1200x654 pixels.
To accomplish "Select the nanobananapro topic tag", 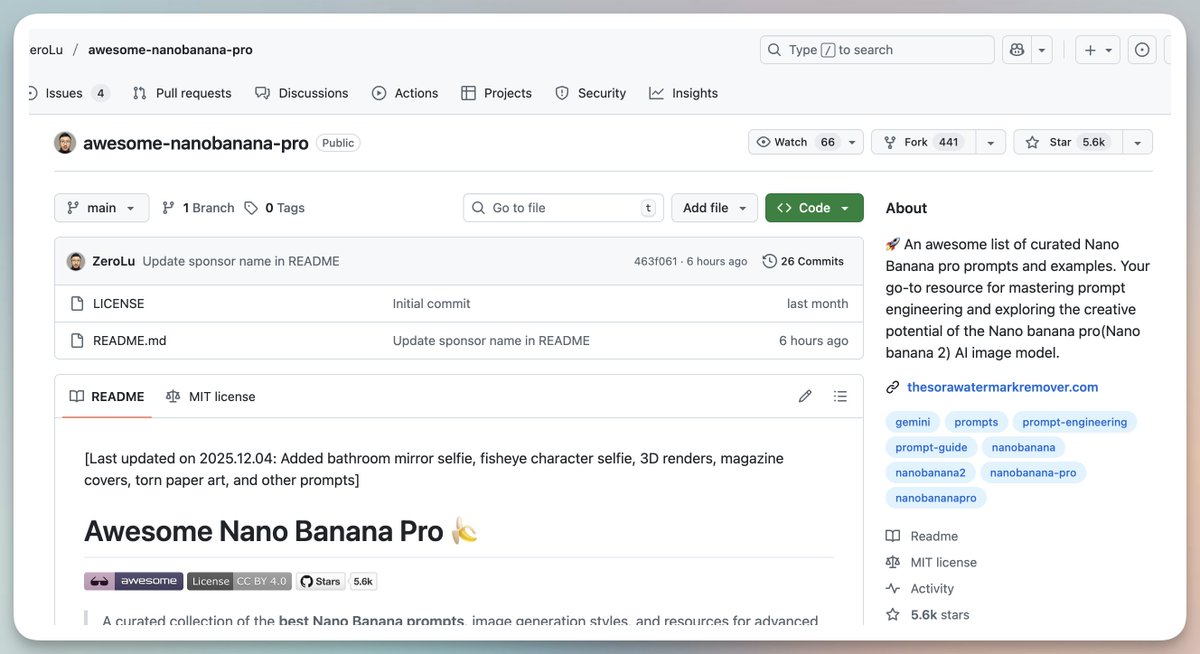I will click(x=936, y=497).
